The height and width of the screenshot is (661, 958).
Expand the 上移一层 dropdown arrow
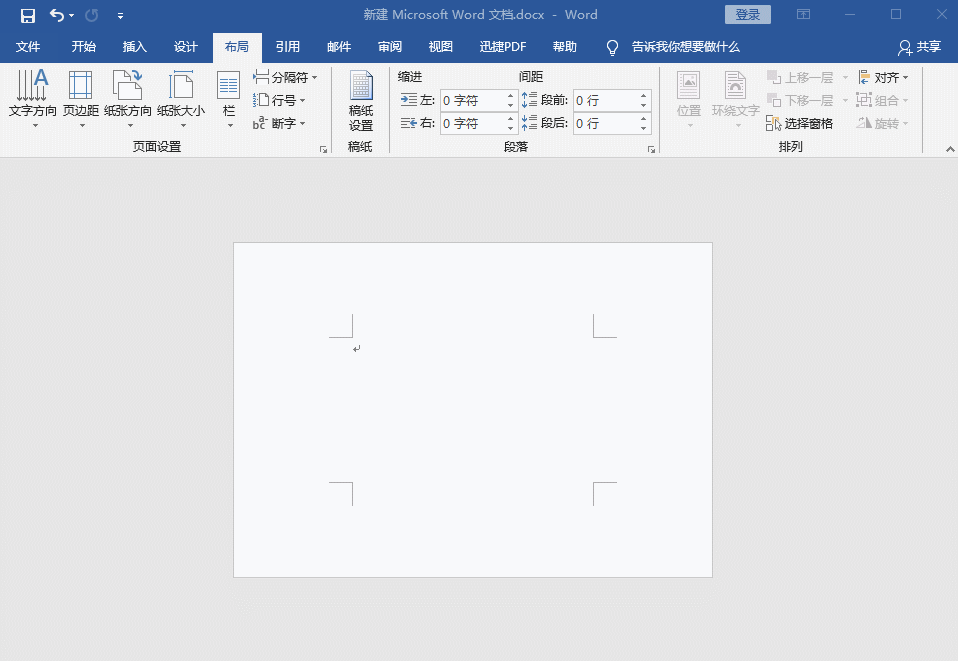point(845,78)
